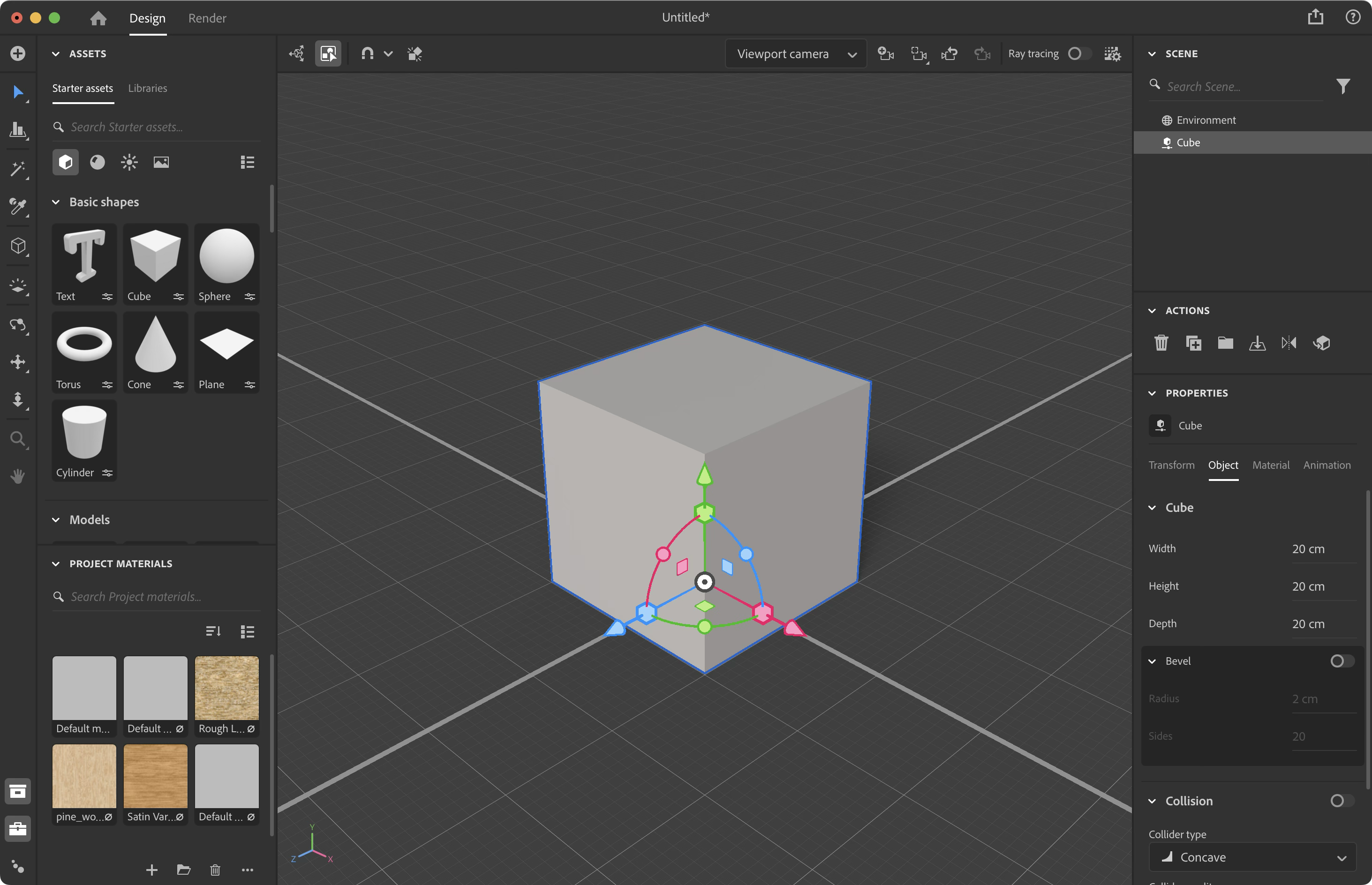Select the Hand pan tool
The width and height of the screenshot is (1372, 885).
17,476
